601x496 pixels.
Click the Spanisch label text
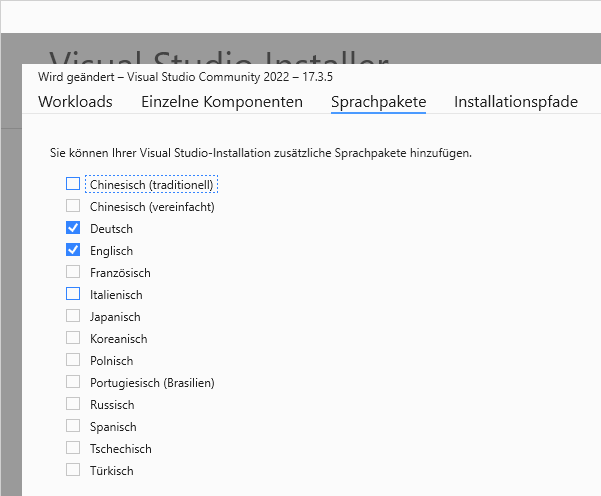tap(113, 427)
